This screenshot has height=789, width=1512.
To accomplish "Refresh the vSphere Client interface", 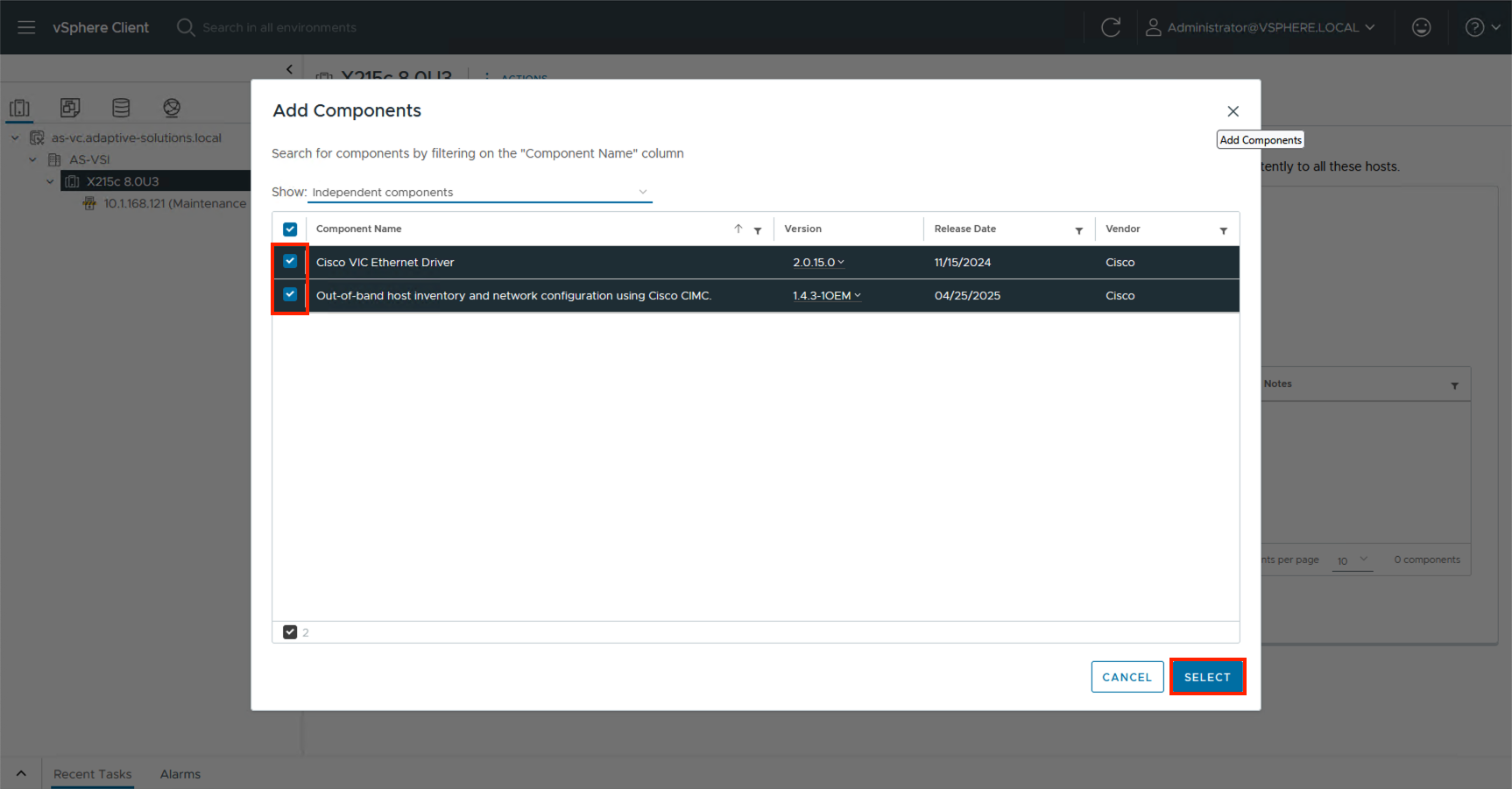I will [1110, 27].
